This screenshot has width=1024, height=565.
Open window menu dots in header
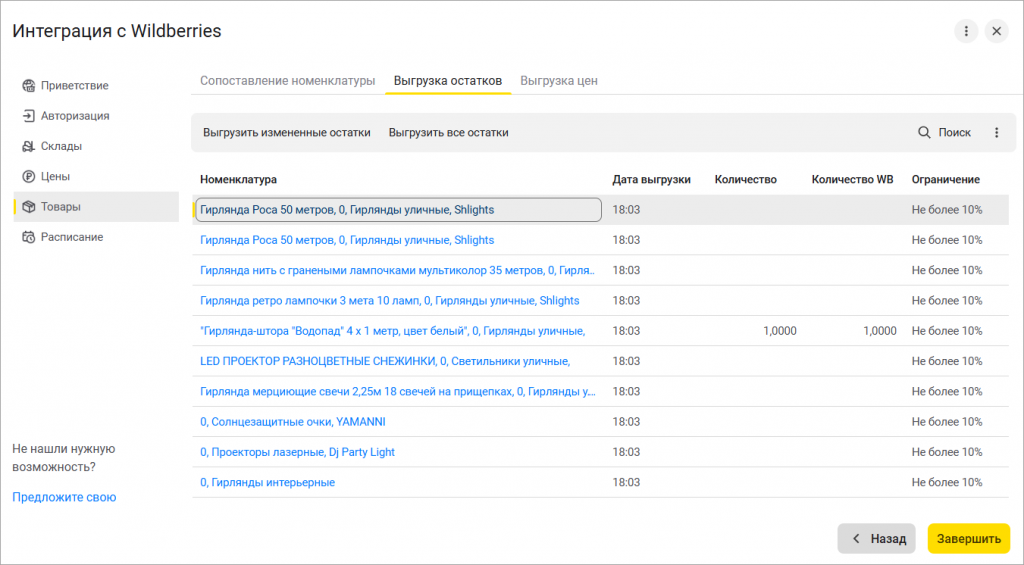point(966,31)
